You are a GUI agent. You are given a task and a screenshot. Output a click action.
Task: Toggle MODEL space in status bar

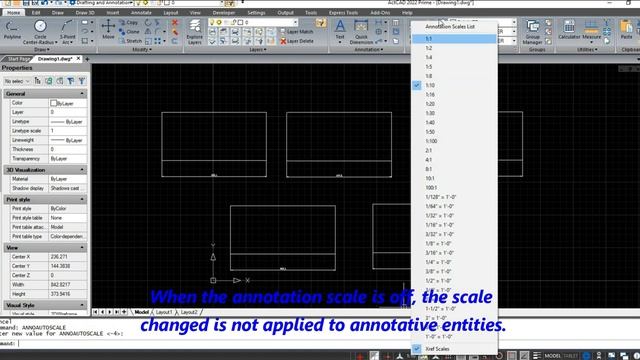(x=553, y=356)
